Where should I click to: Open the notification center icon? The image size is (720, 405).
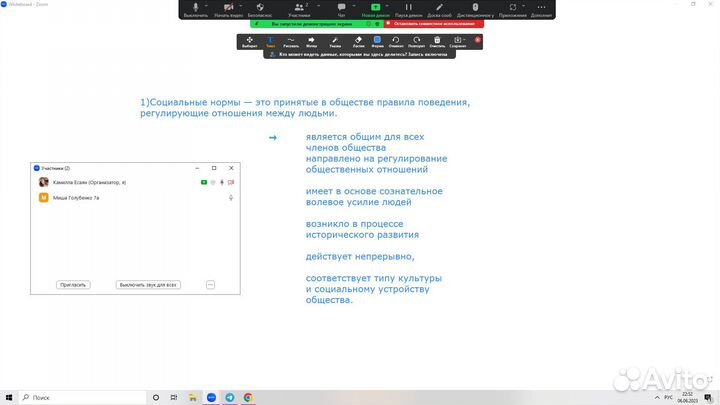coord(709,398)
